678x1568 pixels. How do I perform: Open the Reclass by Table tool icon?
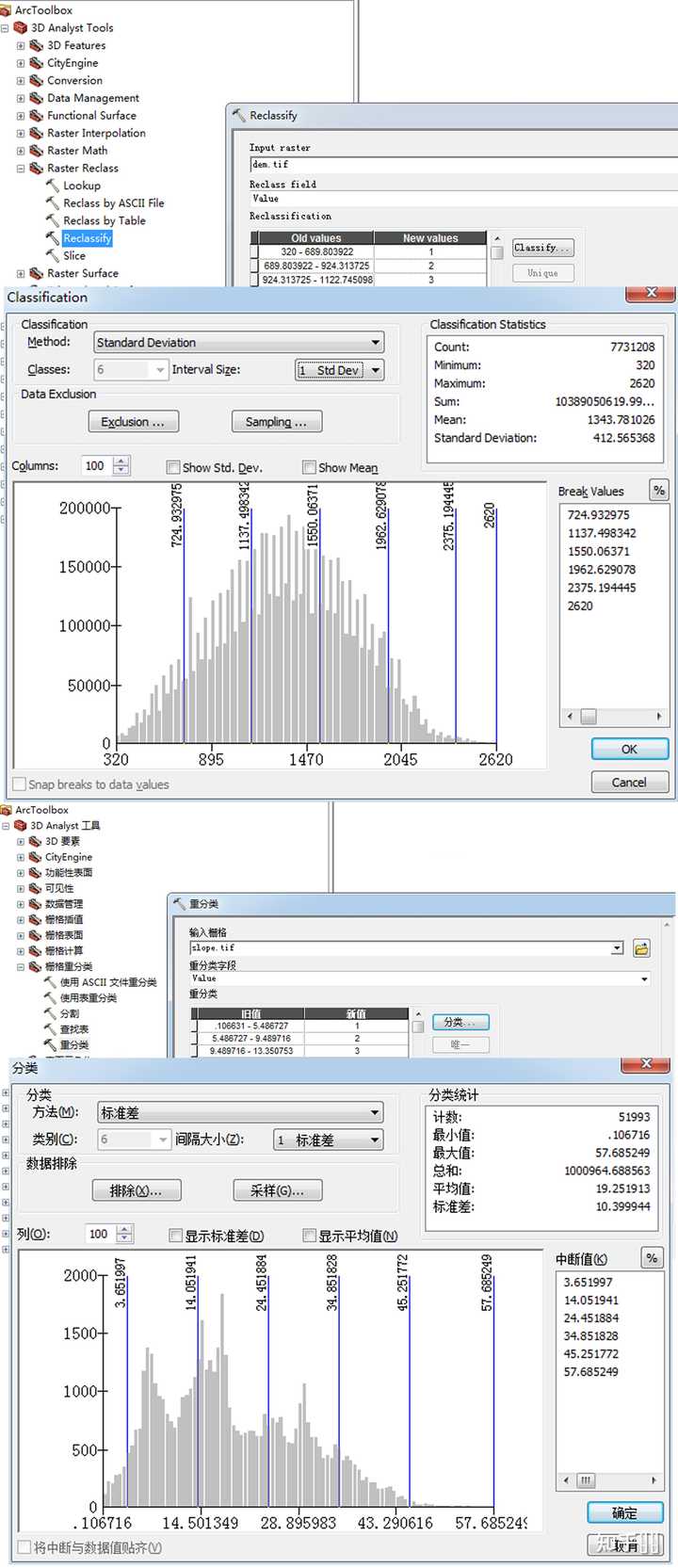pos(53,220)
